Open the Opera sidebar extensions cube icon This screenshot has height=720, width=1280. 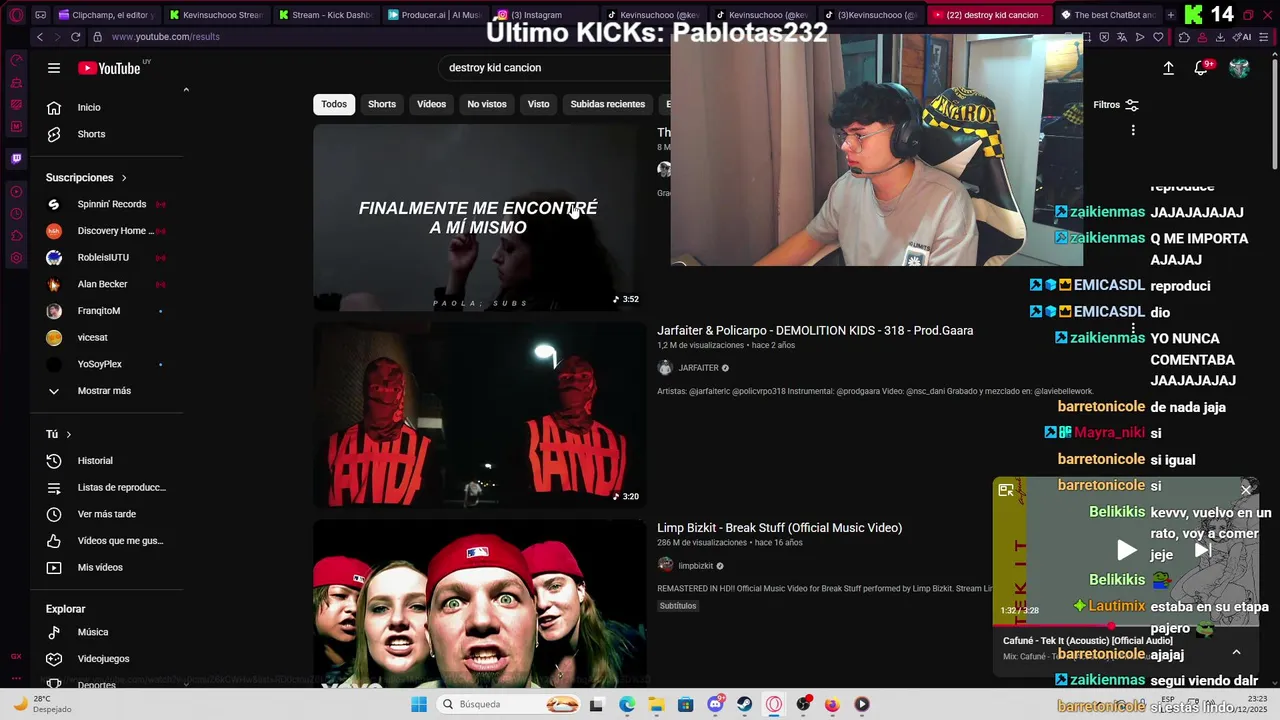tap(16, 236)
